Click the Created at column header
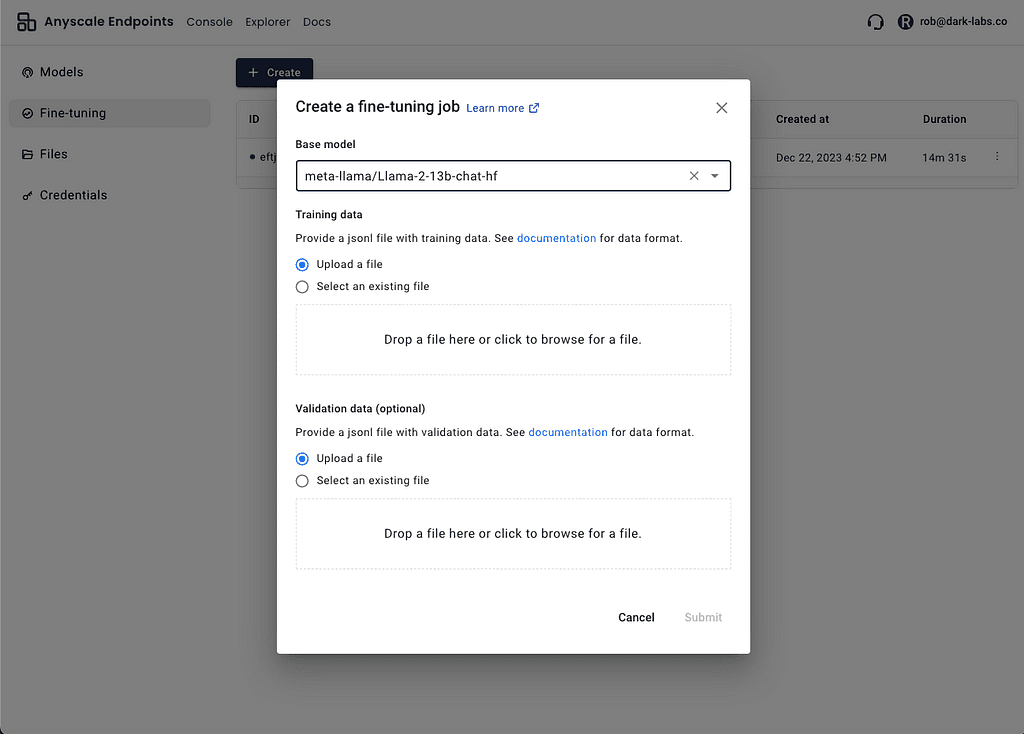 (x=802, y=120)
